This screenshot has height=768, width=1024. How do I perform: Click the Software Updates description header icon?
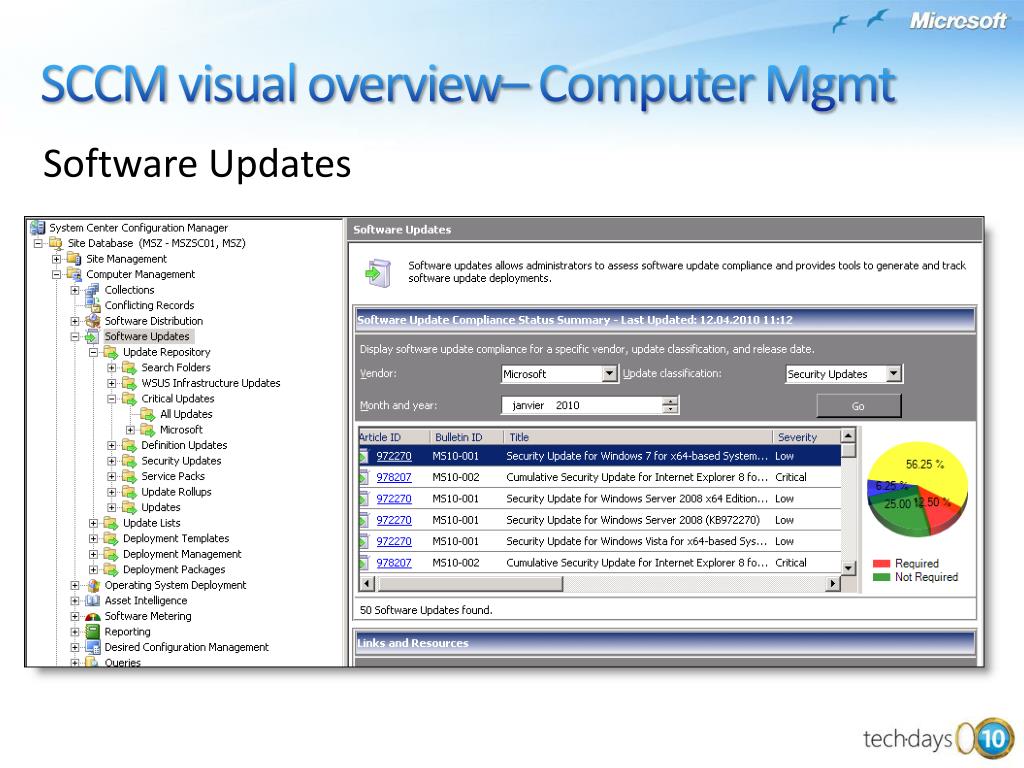point(378,273)
